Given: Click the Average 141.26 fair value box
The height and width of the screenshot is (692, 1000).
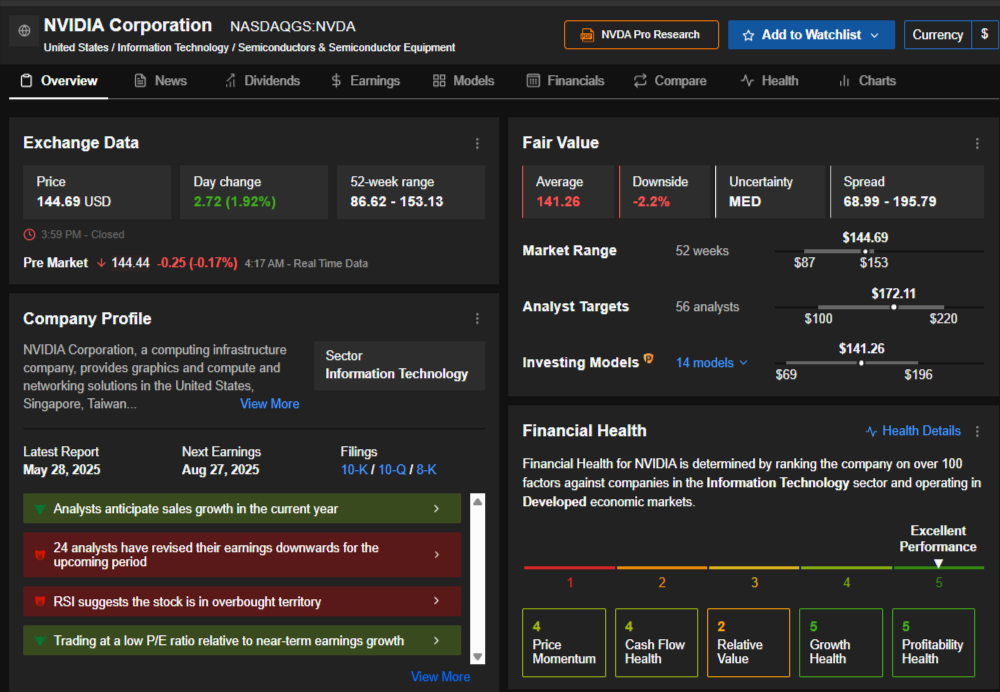Looking at the screenshot, I should (568, 192).
